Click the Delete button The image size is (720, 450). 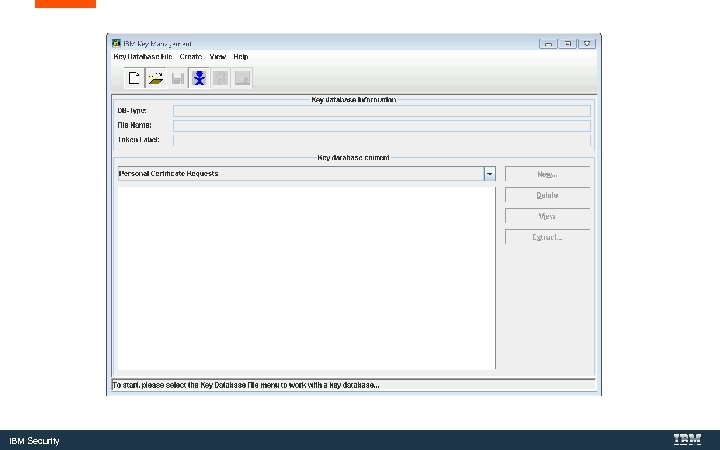click(x=547, y=195)
